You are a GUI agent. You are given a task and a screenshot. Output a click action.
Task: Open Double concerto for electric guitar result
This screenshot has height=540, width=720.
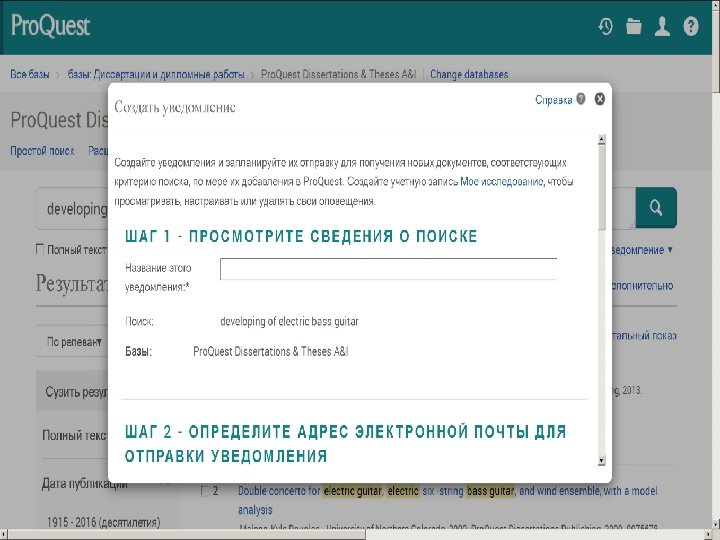[x=448, y=500]
